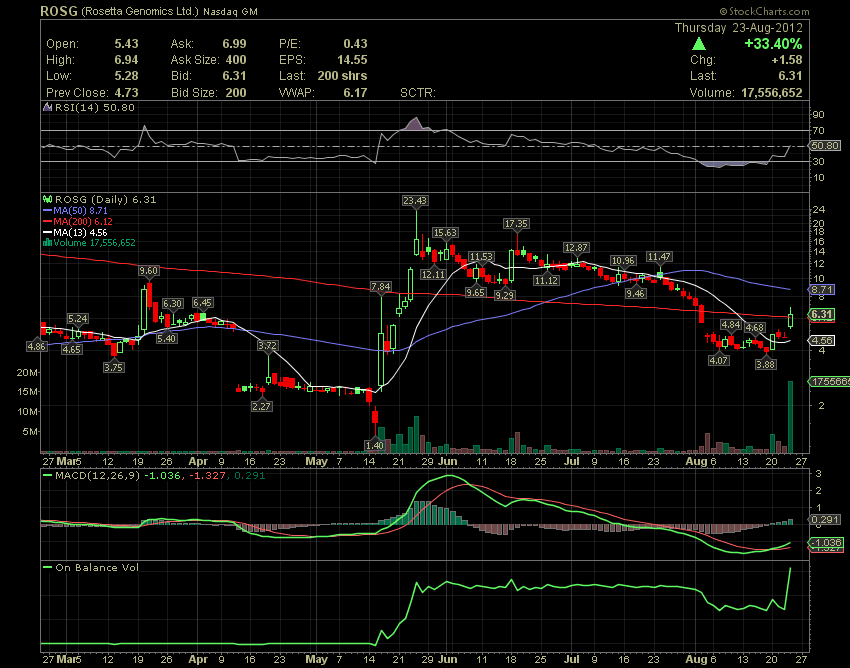Click the SCTR label
The height and width of the screenshot is (668, 850).
click(417, 93)
